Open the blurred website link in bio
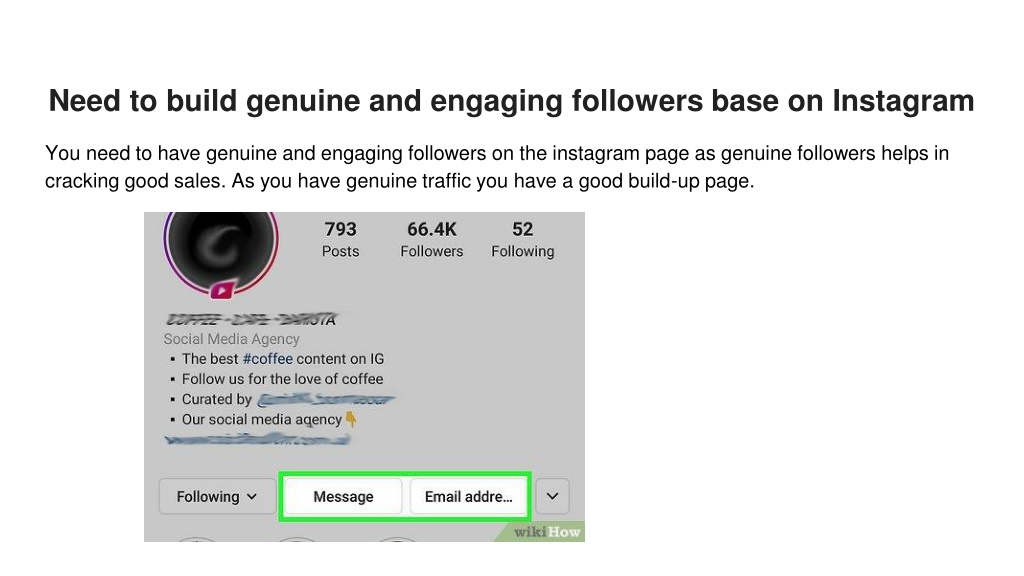Image resolution: width=1024 pixels, height=576 pixels. (257, 440)
